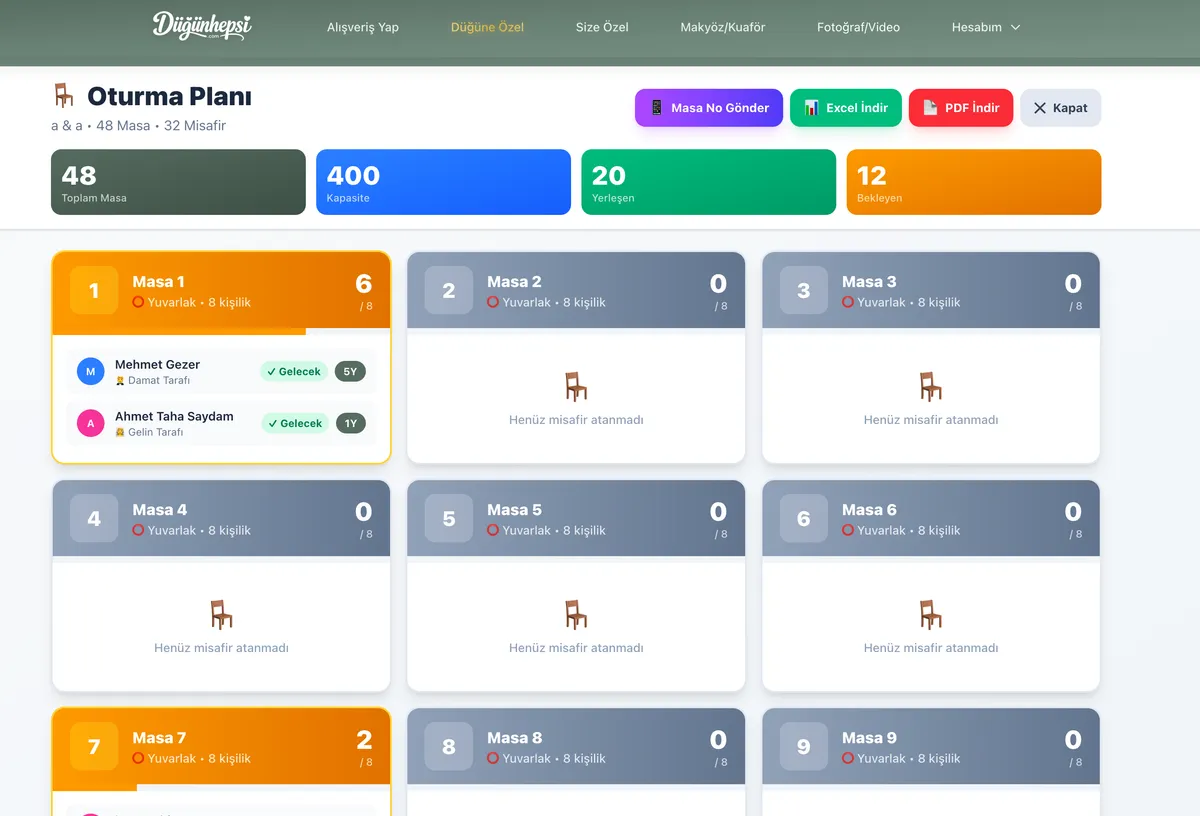Viewport: 1200px width, 816px height.
Task: Click the X icon in Kapat
Action: tap(1040, 108)
